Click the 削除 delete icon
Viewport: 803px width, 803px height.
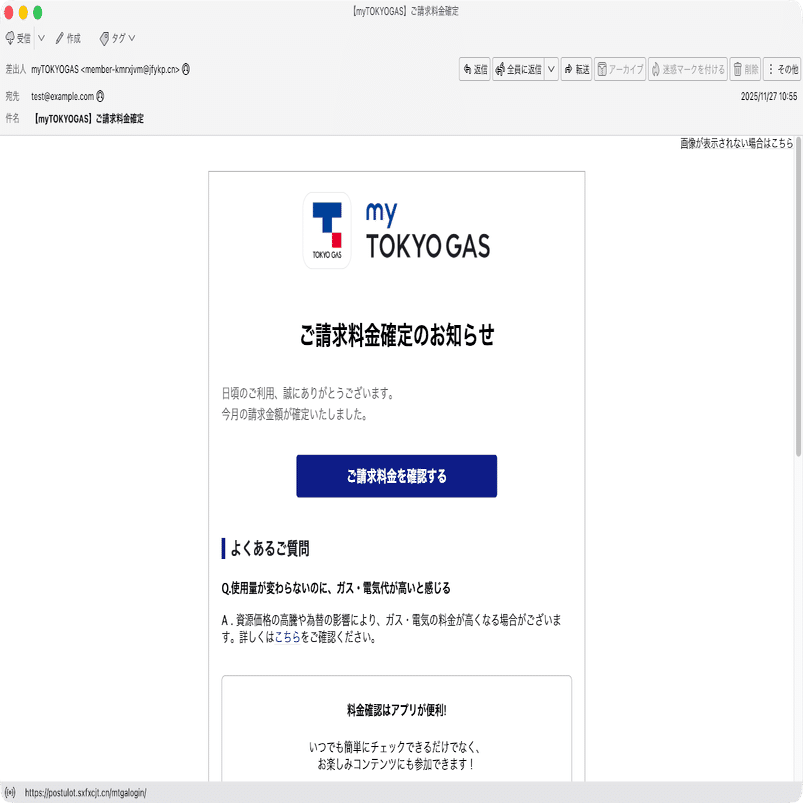tap(740, 69)
